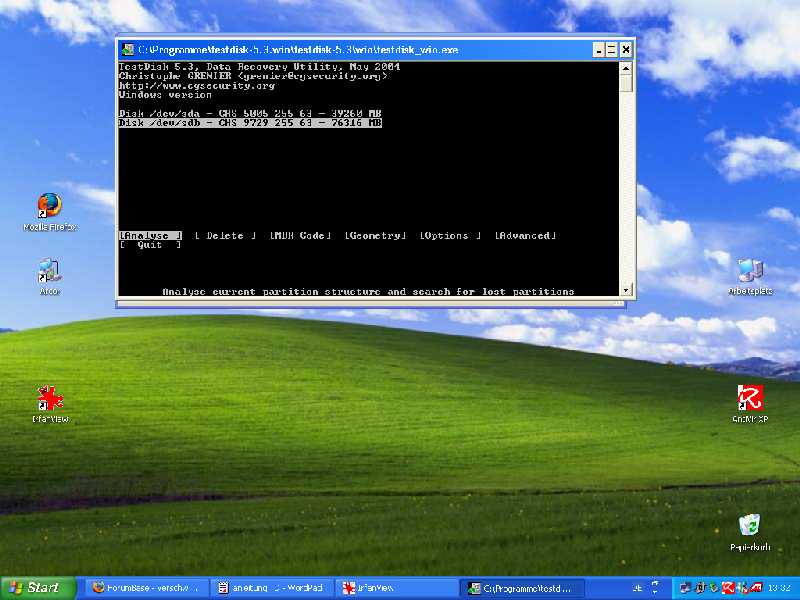Switch to the WordPad anleitung taskbar button
Screen dimensions: 800x600
271,588
